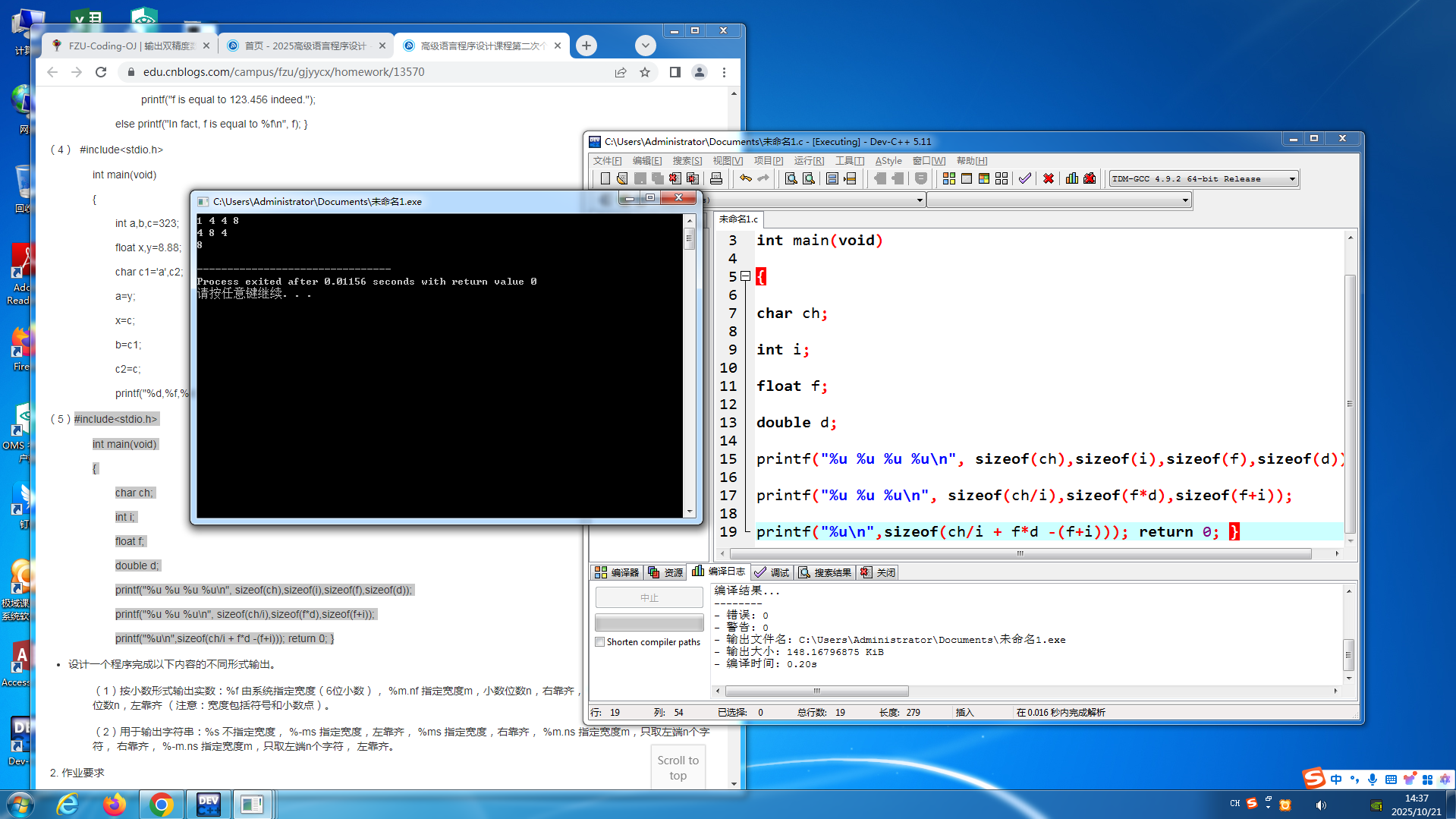The width and height of the screenshot is (1456, 819).
Task: Collapse the code fold at line 5
Action: (x=746, y=276)
